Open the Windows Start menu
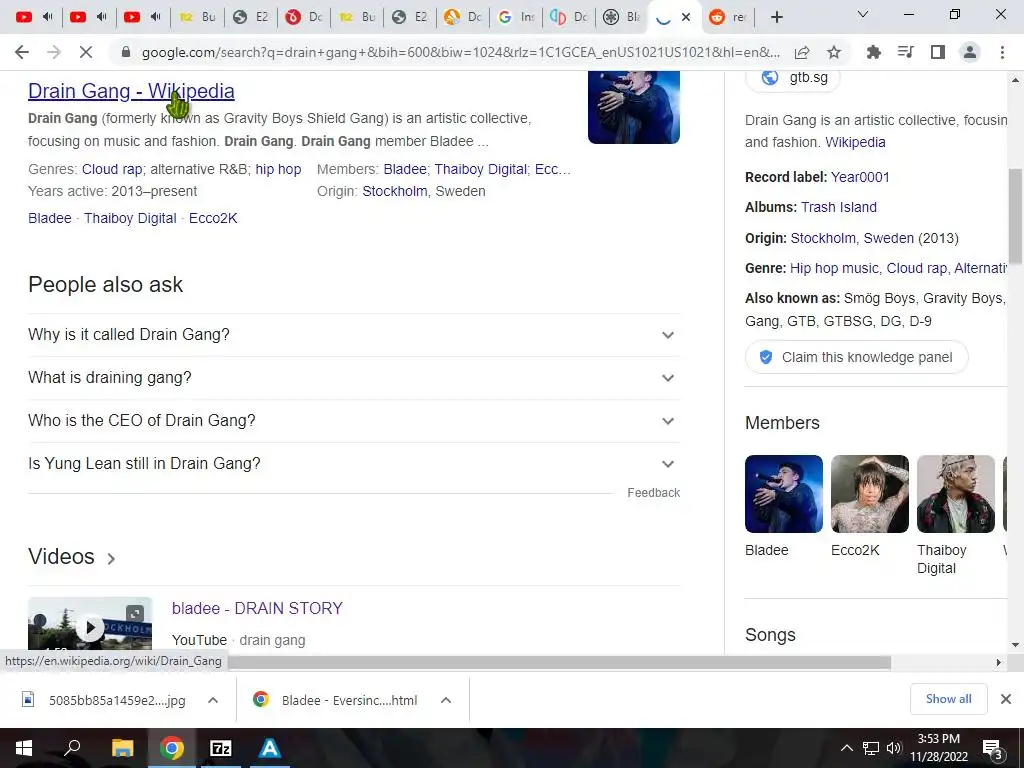The image size is (1024, 768). point(24,748)
